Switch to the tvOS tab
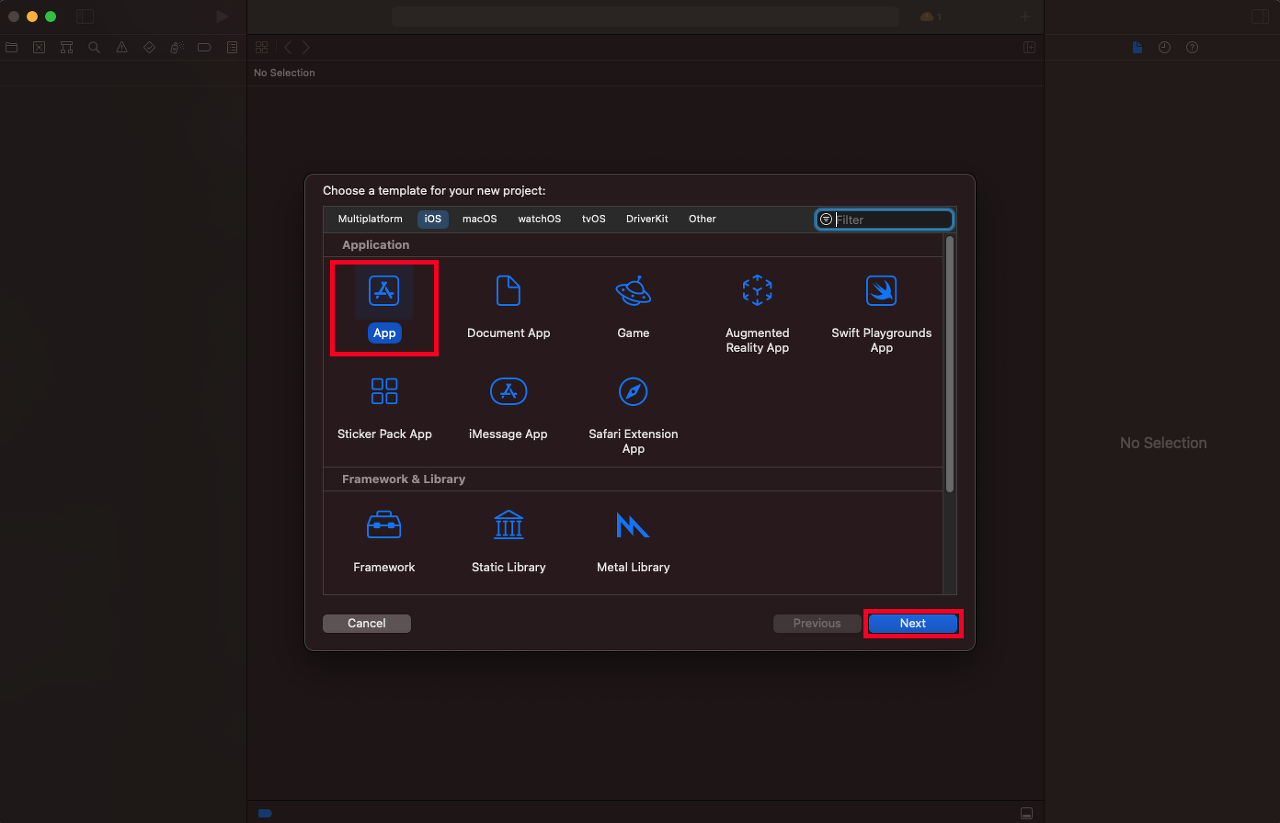 pos(594,219)
